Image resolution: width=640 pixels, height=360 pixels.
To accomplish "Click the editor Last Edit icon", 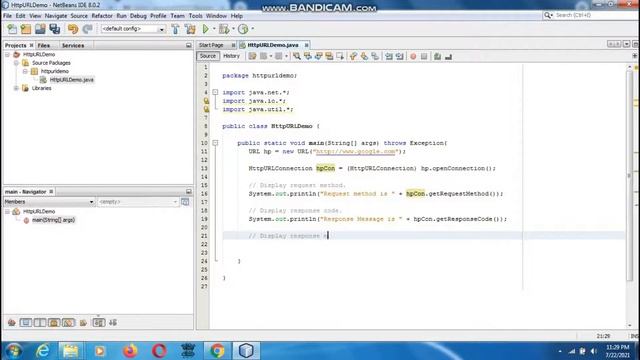I will click(x=252, y=56).
